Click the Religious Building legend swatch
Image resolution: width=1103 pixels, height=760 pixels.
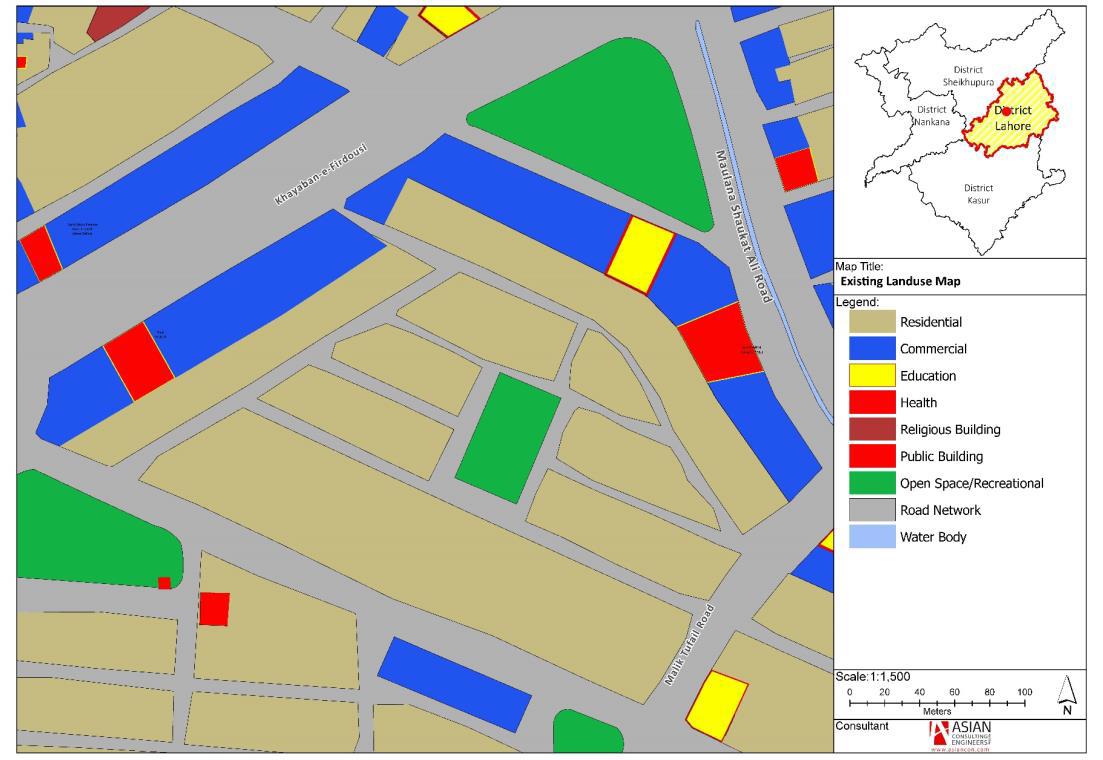[872, 430]
